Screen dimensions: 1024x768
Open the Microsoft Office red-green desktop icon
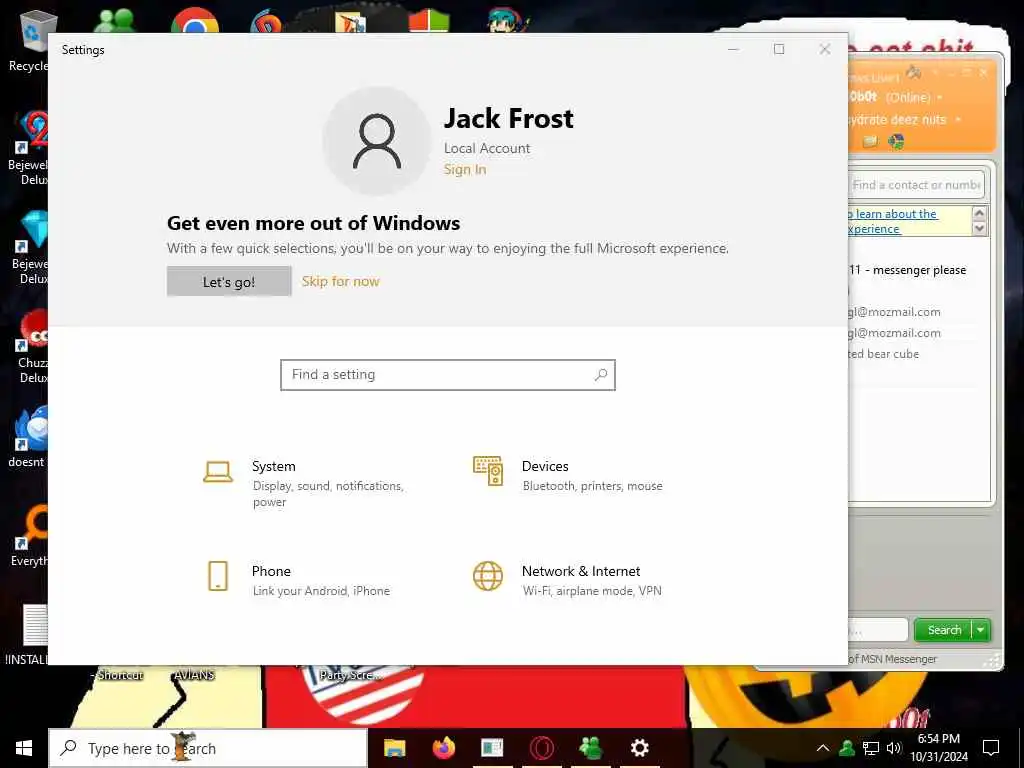tap(429, 21)
